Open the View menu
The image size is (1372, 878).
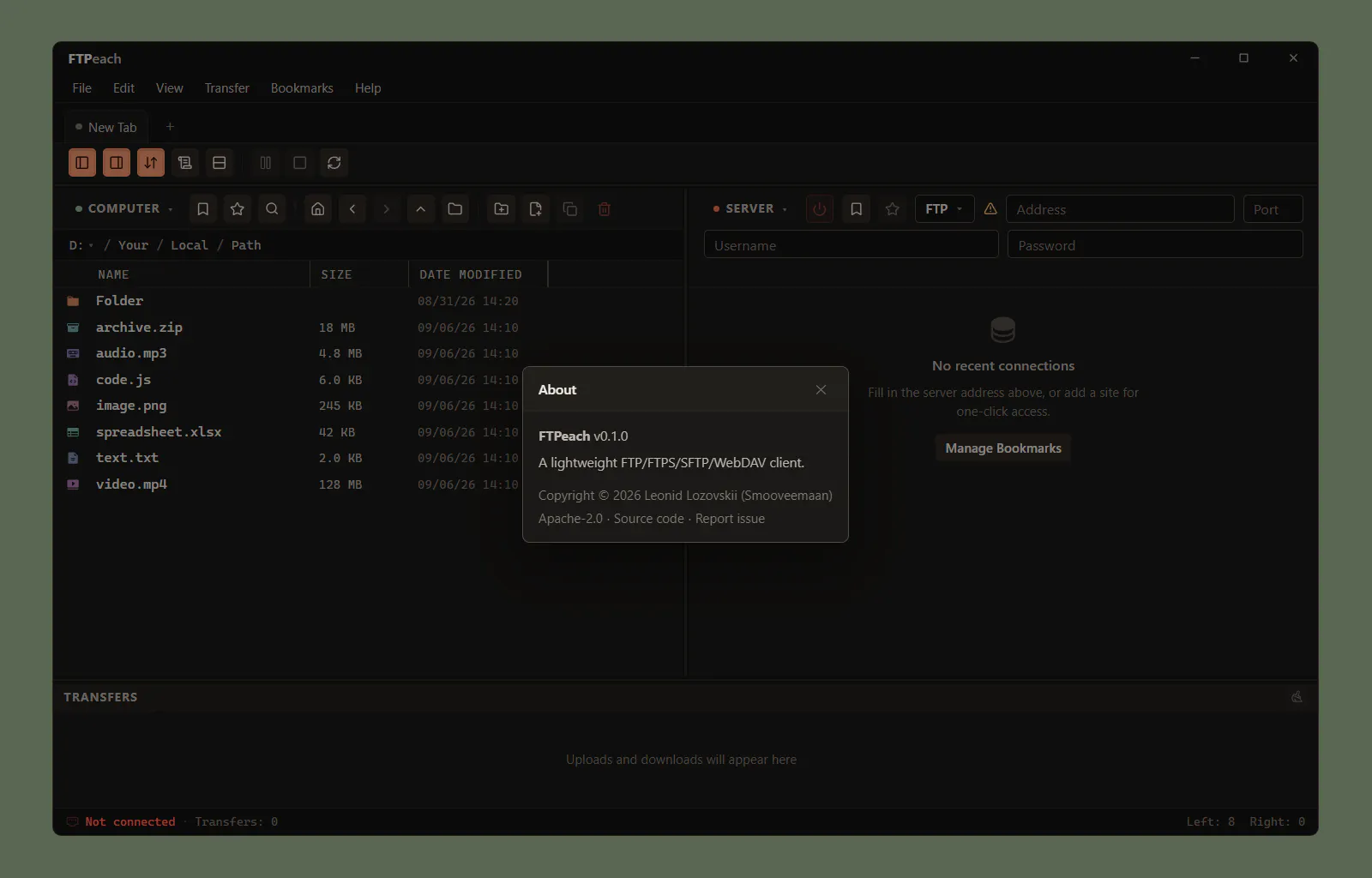pyautogui.click(x=169, y=88)
